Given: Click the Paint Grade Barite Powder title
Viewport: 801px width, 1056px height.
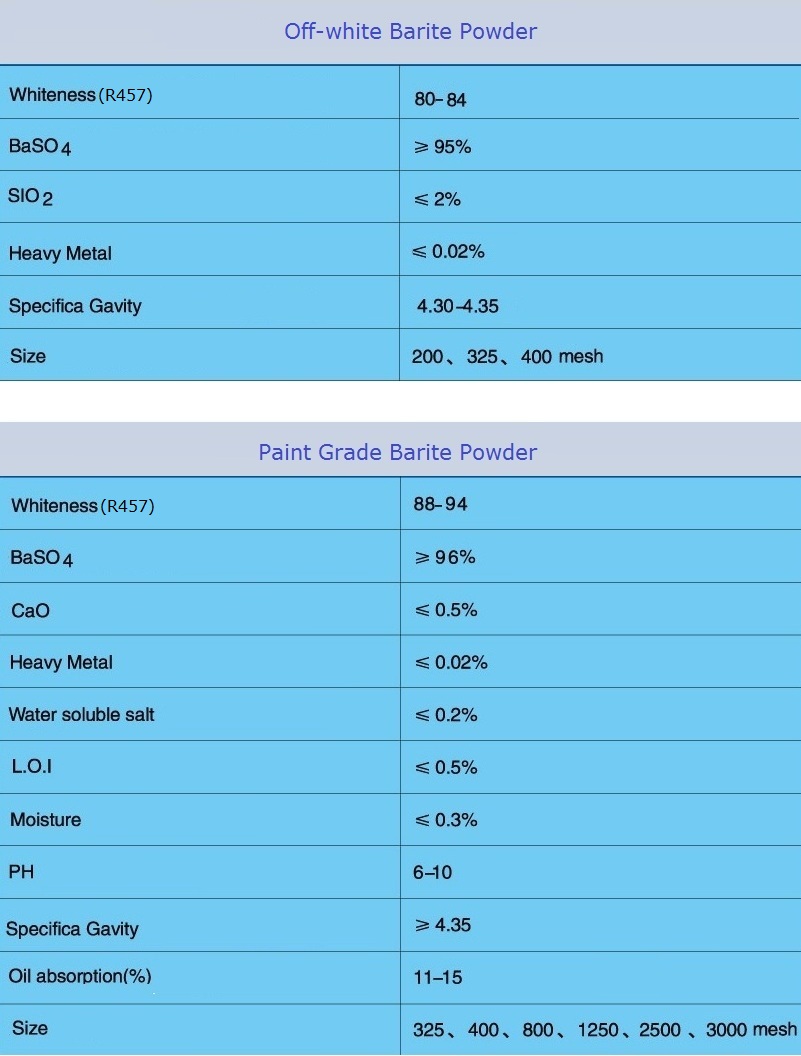Looking at the screenshot, I should tap(398, 452).
